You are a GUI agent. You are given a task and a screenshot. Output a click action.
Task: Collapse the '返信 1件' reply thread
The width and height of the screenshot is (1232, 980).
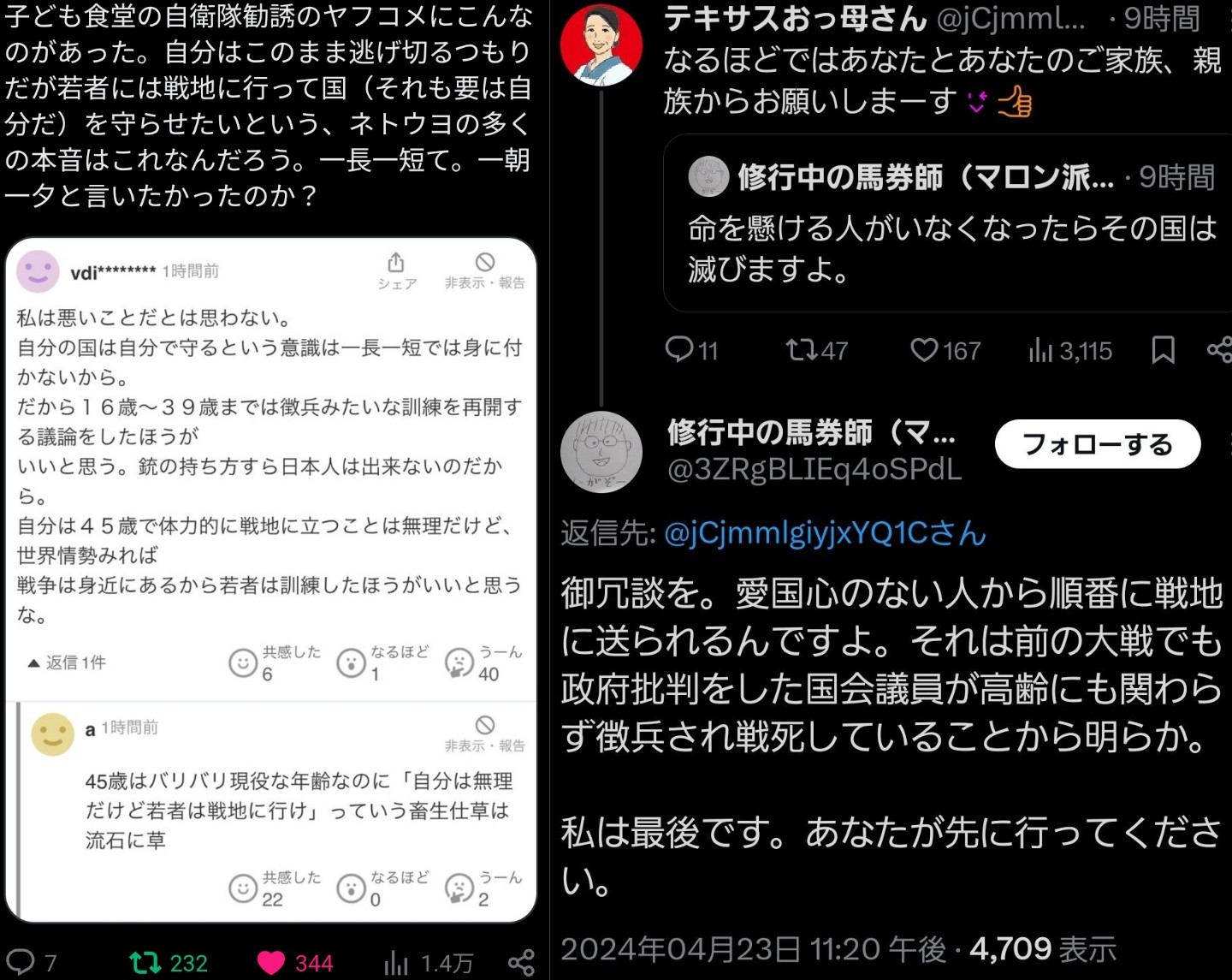[67, 662]
